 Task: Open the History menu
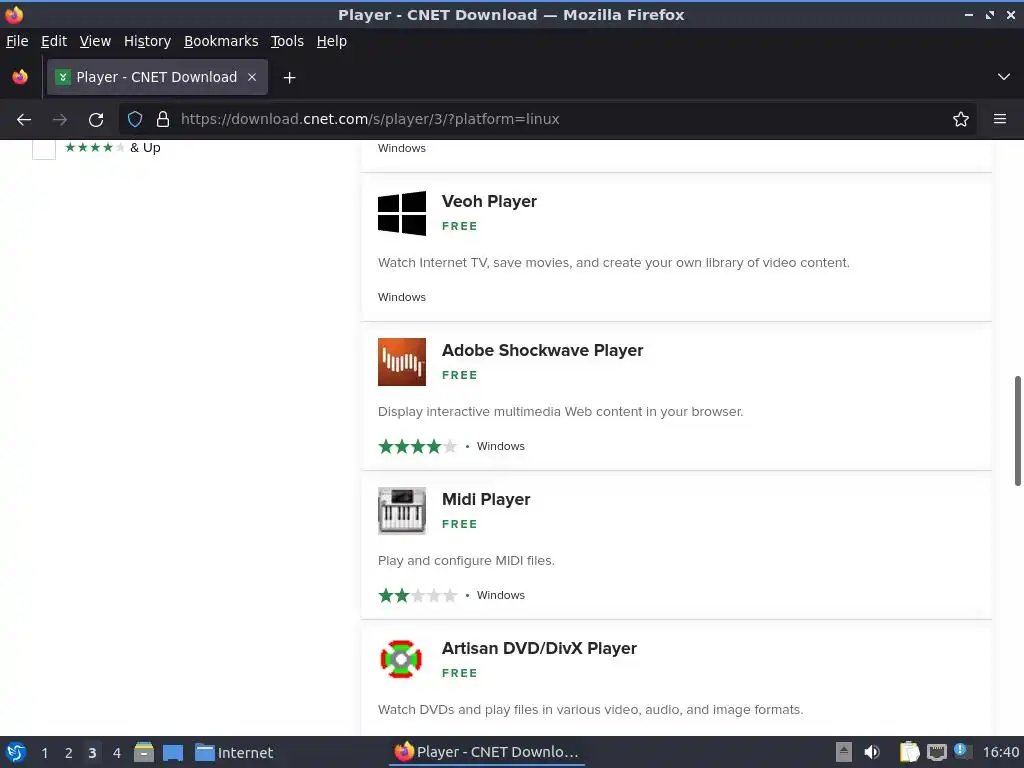pos(147,41)
